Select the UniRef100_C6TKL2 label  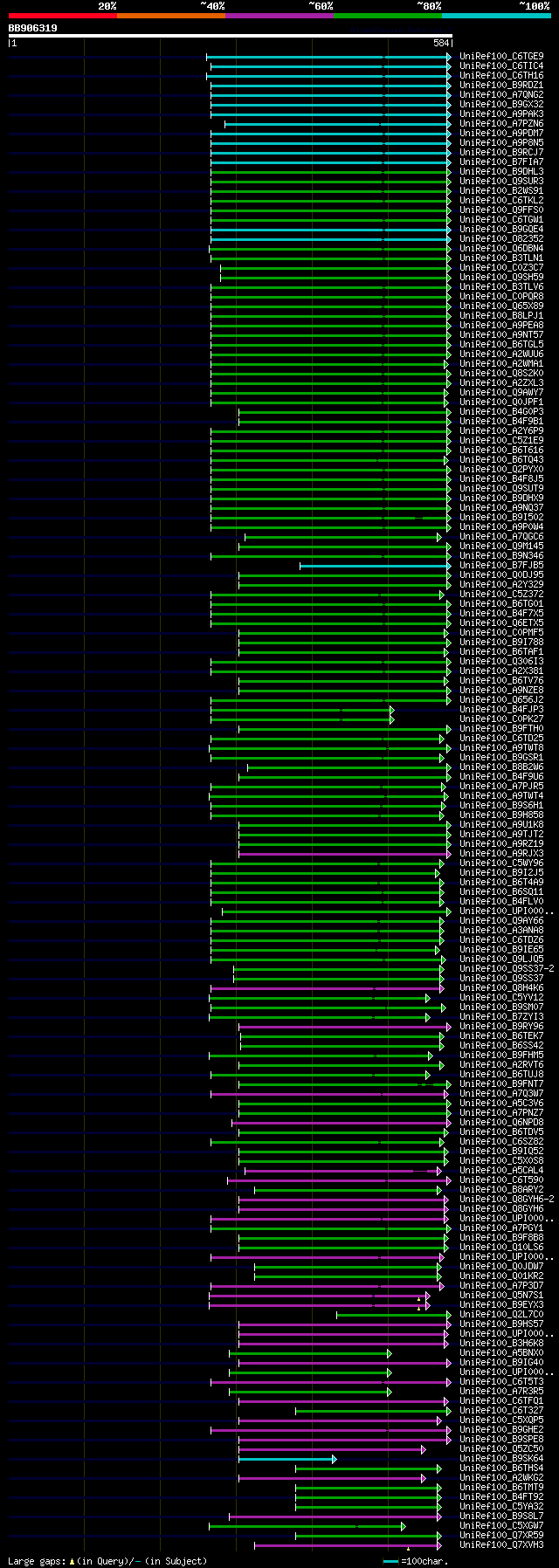pos(501,200)
